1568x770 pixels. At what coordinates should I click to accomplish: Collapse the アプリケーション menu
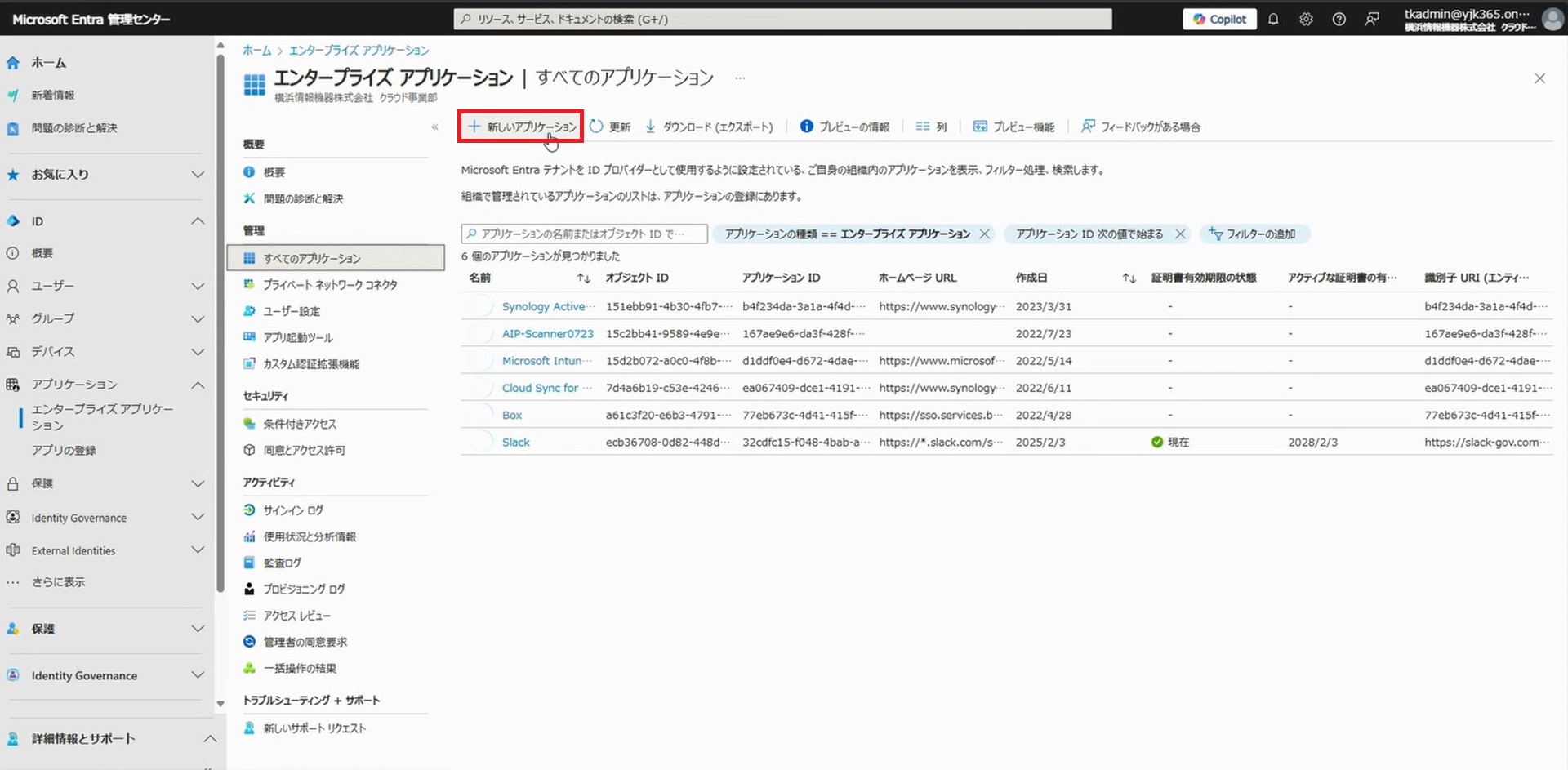[198, 385]
